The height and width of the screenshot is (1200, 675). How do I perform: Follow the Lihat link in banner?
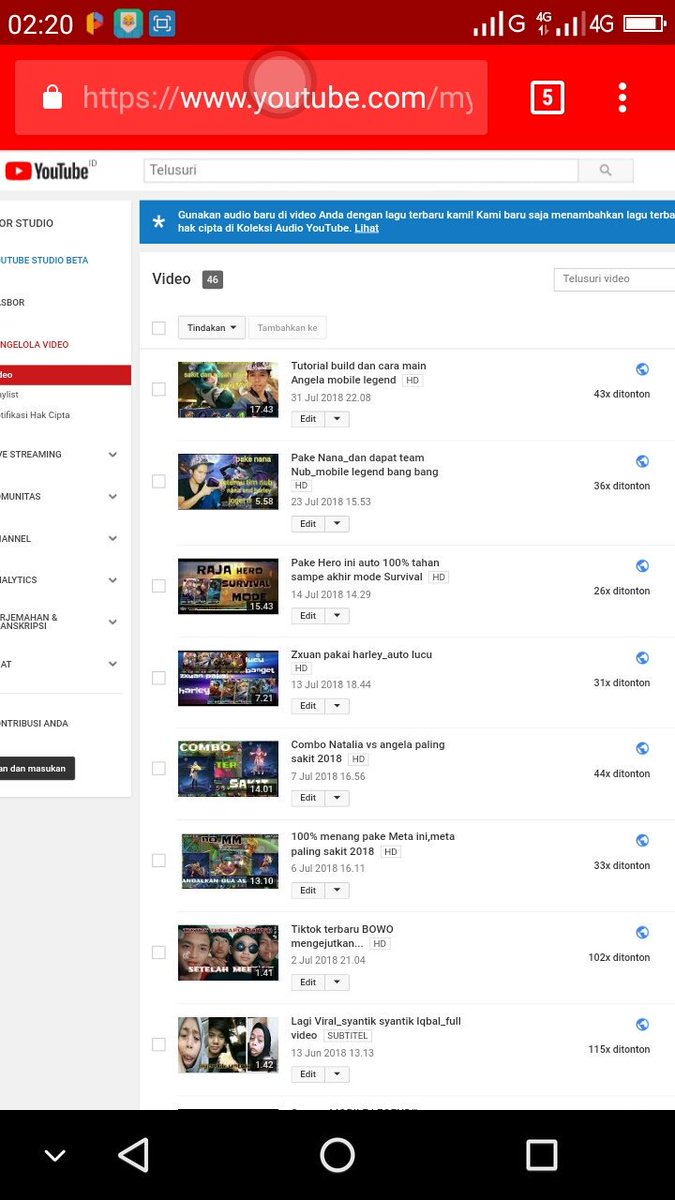(x=366, y=228)
